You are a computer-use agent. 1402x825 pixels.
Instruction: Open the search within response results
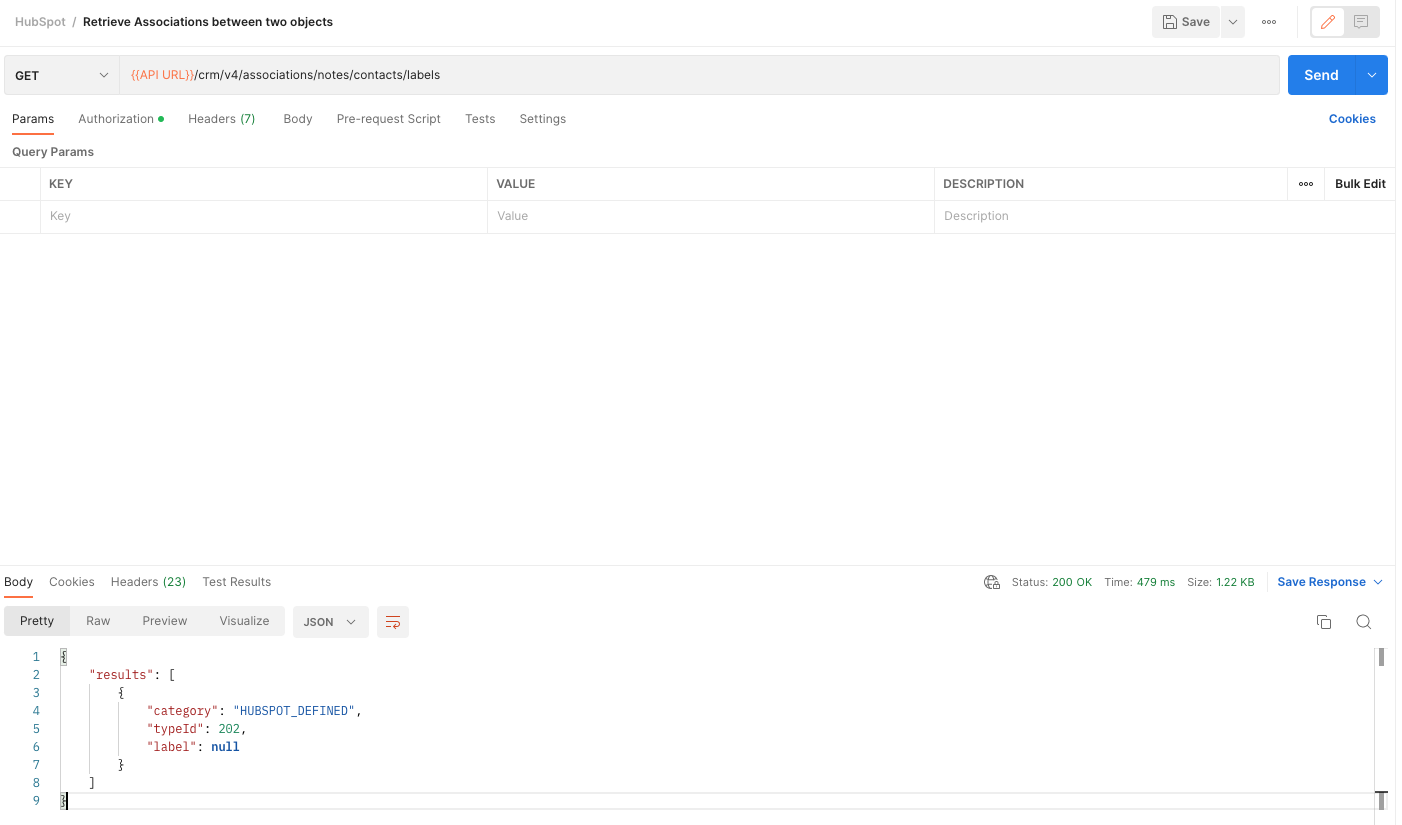[1364, 621]
